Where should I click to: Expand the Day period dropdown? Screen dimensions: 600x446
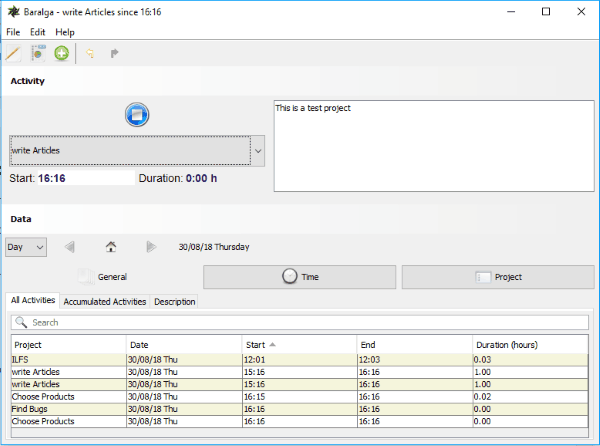26,247
